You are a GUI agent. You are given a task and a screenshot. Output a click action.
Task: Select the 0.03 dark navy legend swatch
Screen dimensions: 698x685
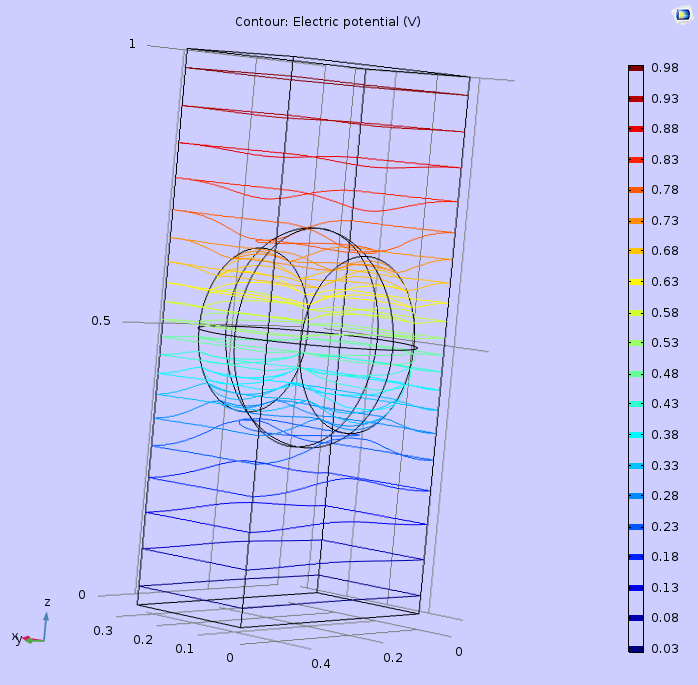[636, 650]
